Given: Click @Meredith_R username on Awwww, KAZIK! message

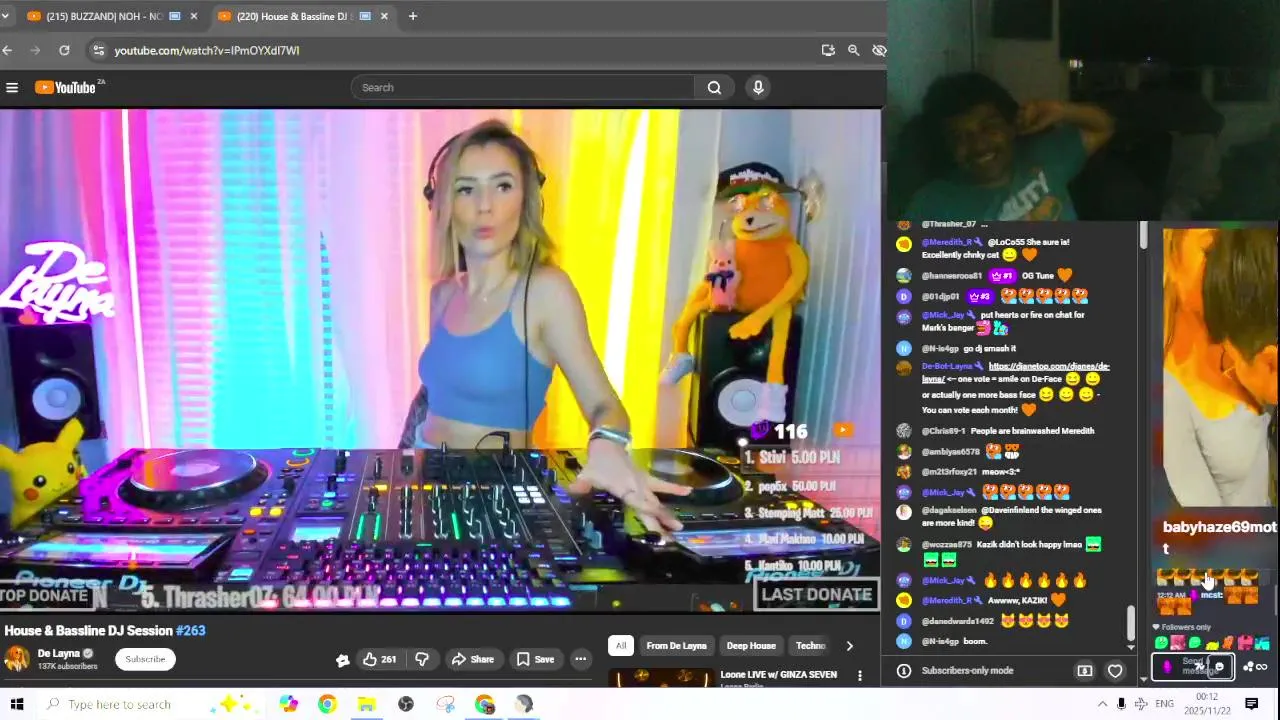Looking at the screenshot, I should coord(946,601).
